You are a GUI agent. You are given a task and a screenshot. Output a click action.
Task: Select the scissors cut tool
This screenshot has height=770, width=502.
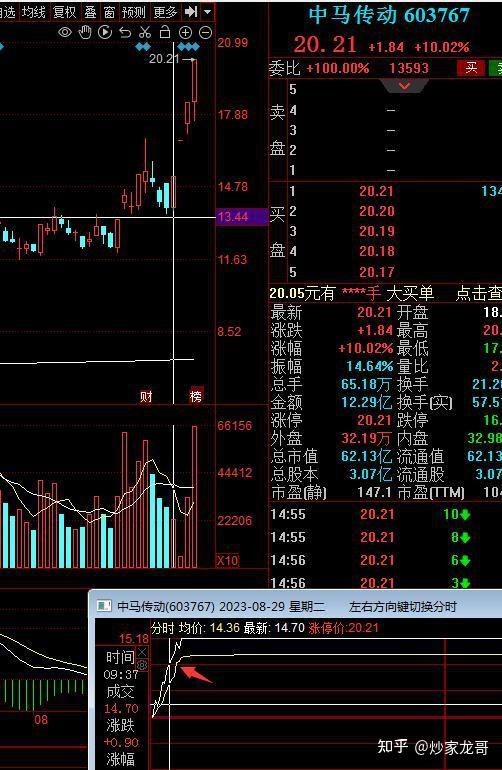(x=144, y=33)
